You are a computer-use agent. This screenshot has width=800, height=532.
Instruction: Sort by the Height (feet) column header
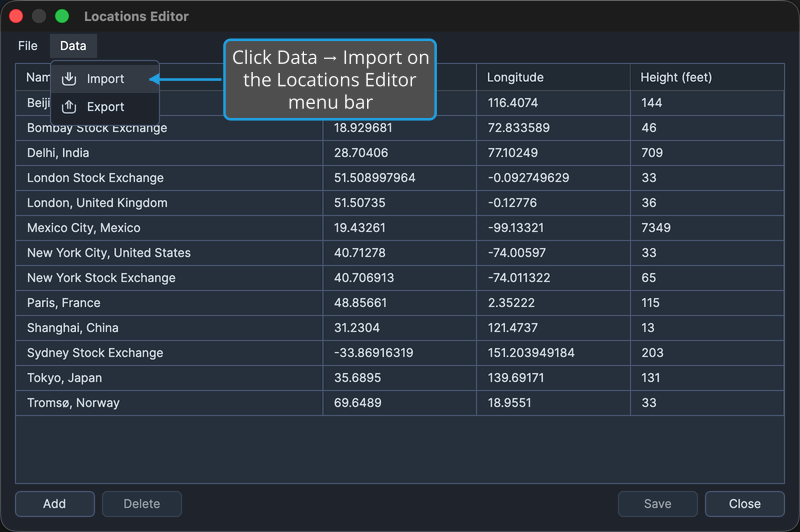click(x=707, y=78)
